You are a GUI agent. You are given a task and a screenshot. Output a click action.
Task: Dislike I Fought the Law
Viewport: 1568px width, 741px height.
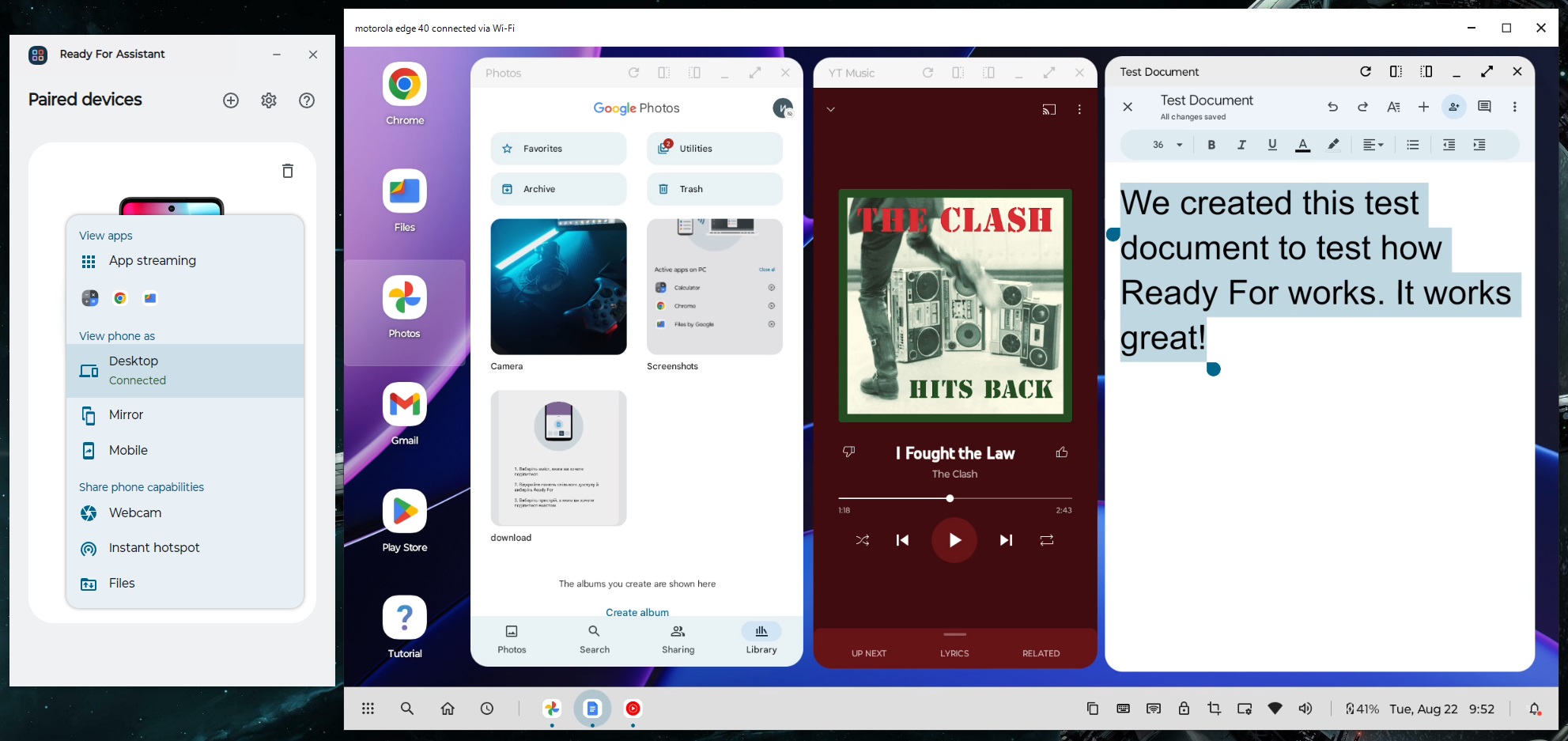(x=849, y=452)
